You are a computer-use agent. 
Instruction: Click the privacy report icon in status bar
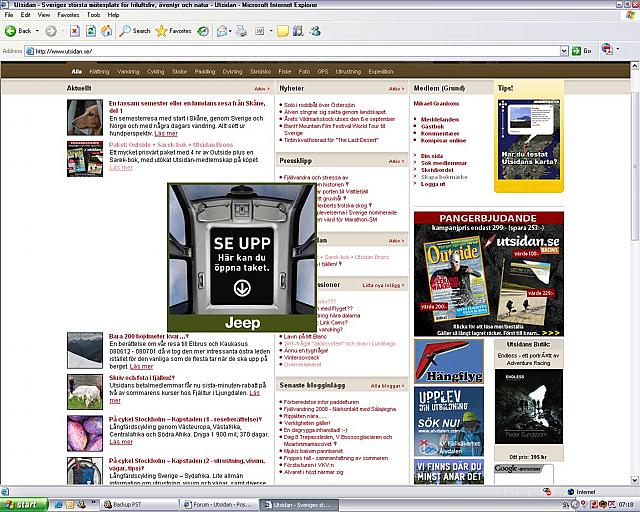(547, 492)
